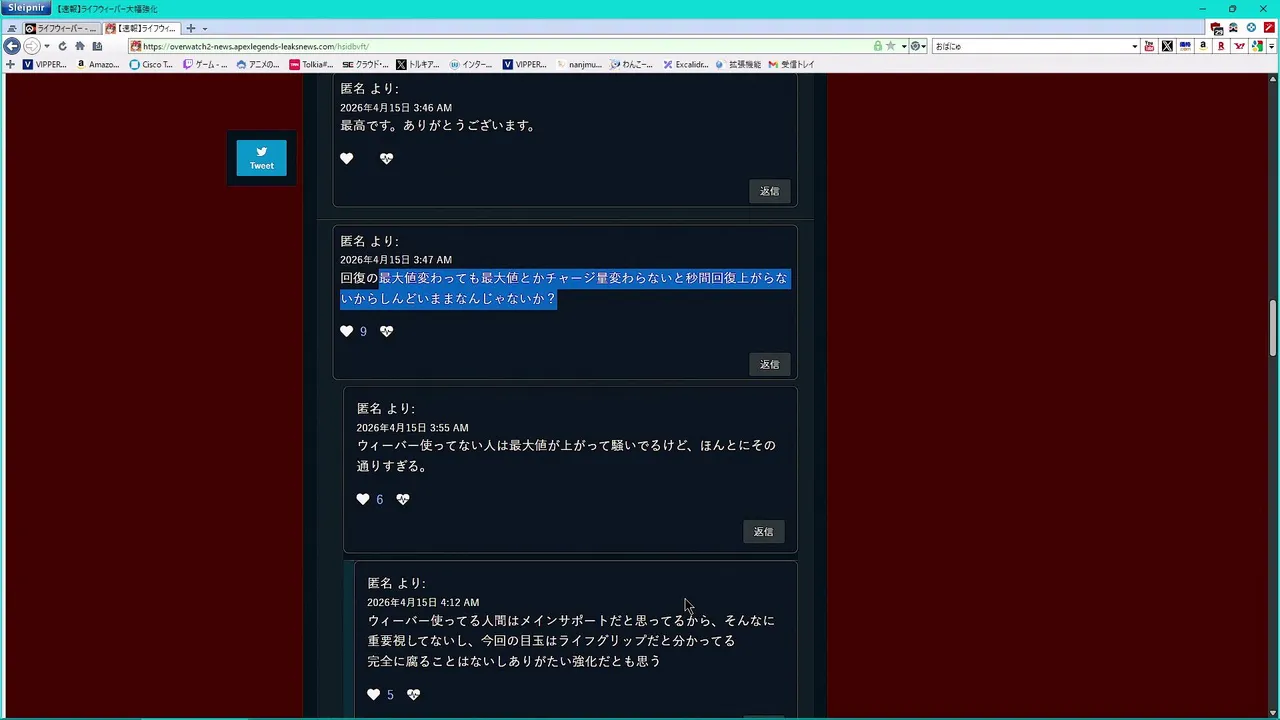
Task: Click the green padlock security icon
Action: tap(878, 46)
